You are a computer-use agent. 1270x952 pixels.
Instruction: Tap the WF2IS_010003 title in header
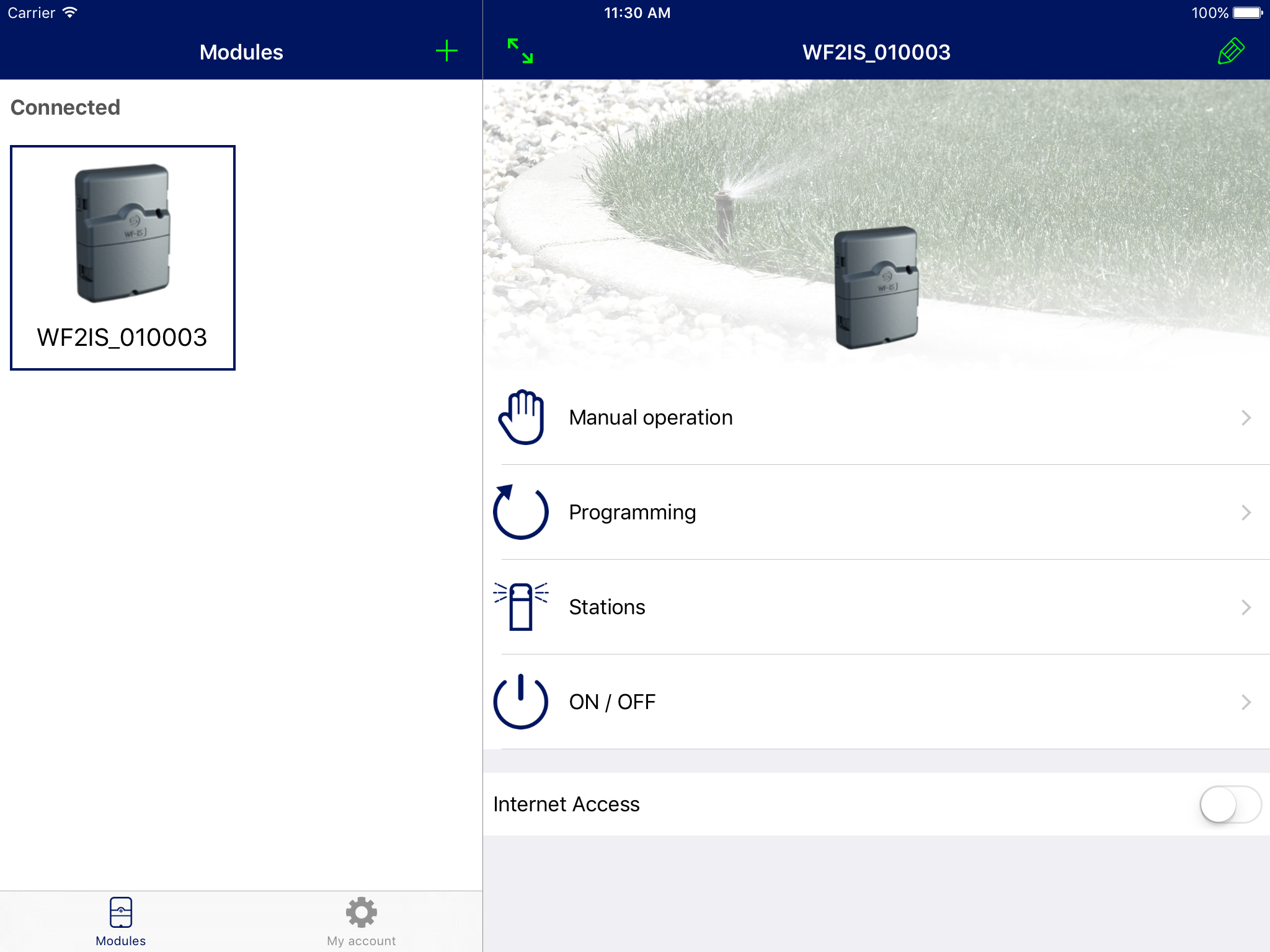(x=876, y=52)
